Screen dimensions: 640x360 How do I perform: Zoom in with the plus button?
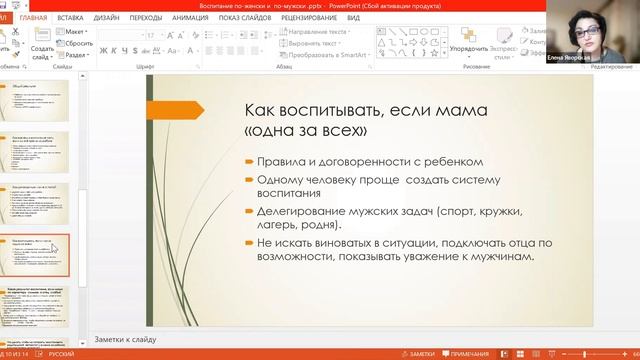624,354
